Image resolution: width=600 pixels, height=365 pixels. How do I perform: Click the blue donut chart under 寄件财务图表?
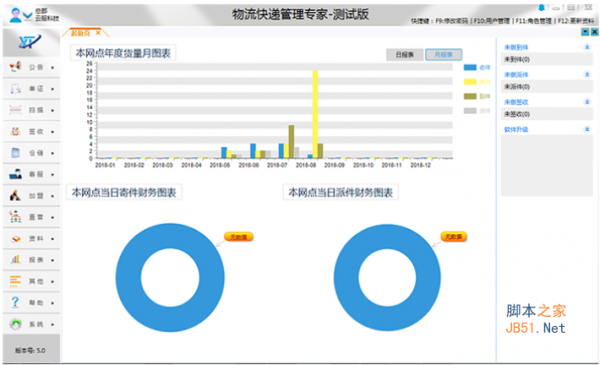(170, 277)
